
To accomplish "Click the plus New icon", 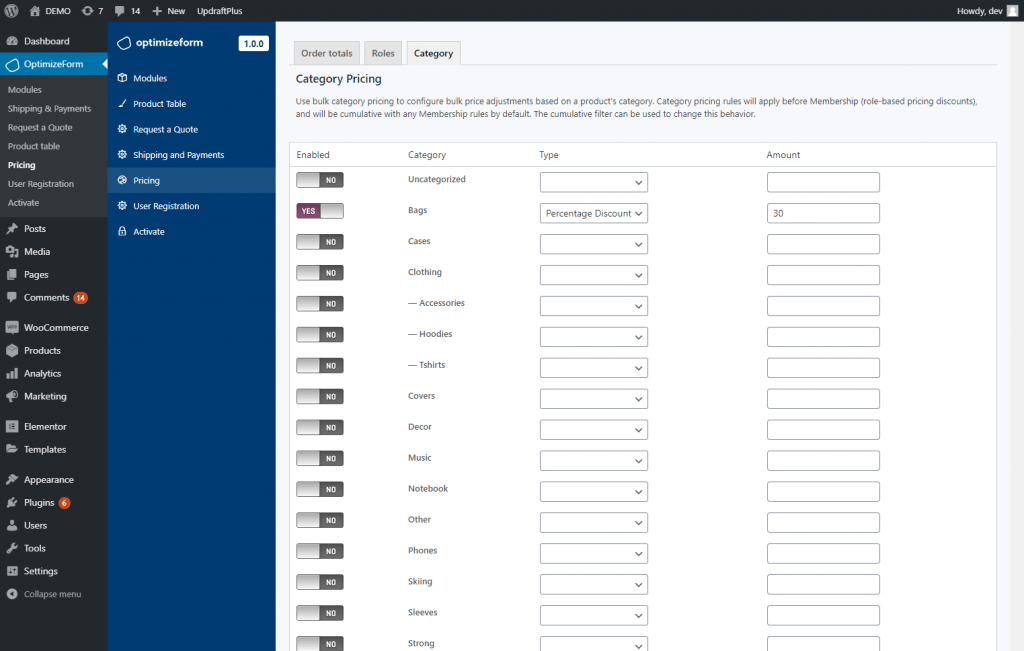I will (x=157, y=10).
